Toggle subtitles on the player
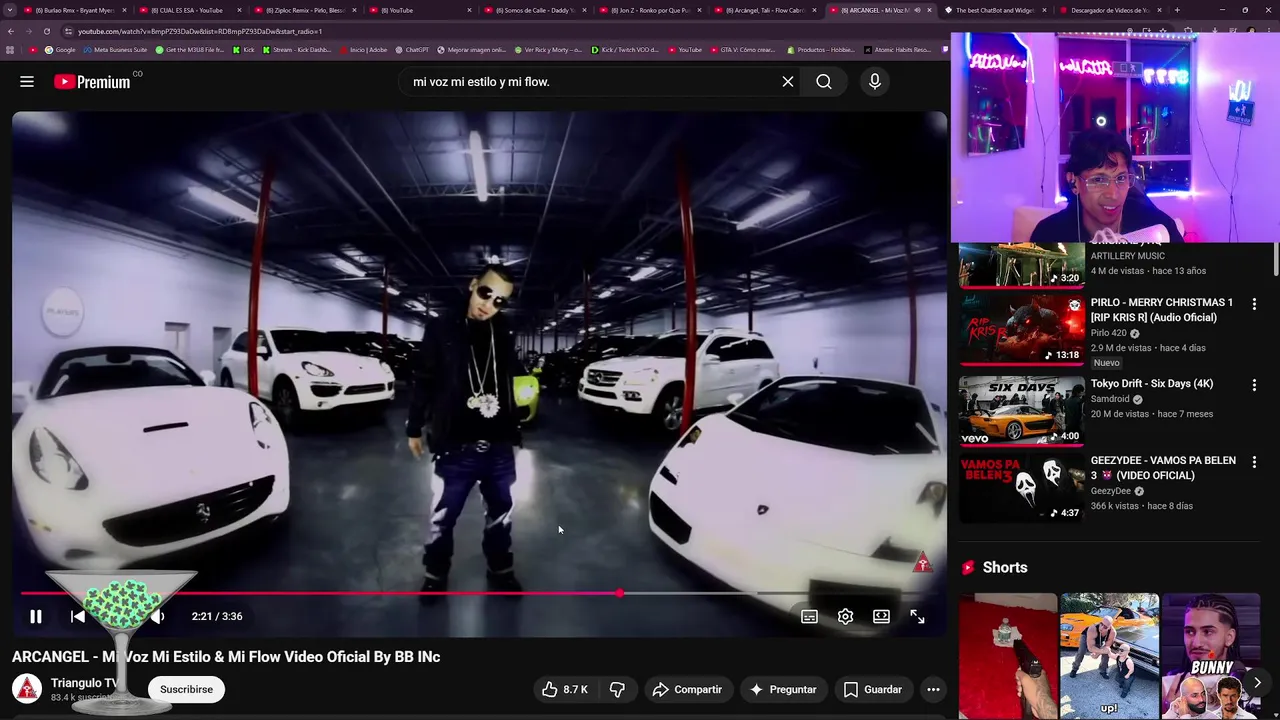 coord(809,617)
